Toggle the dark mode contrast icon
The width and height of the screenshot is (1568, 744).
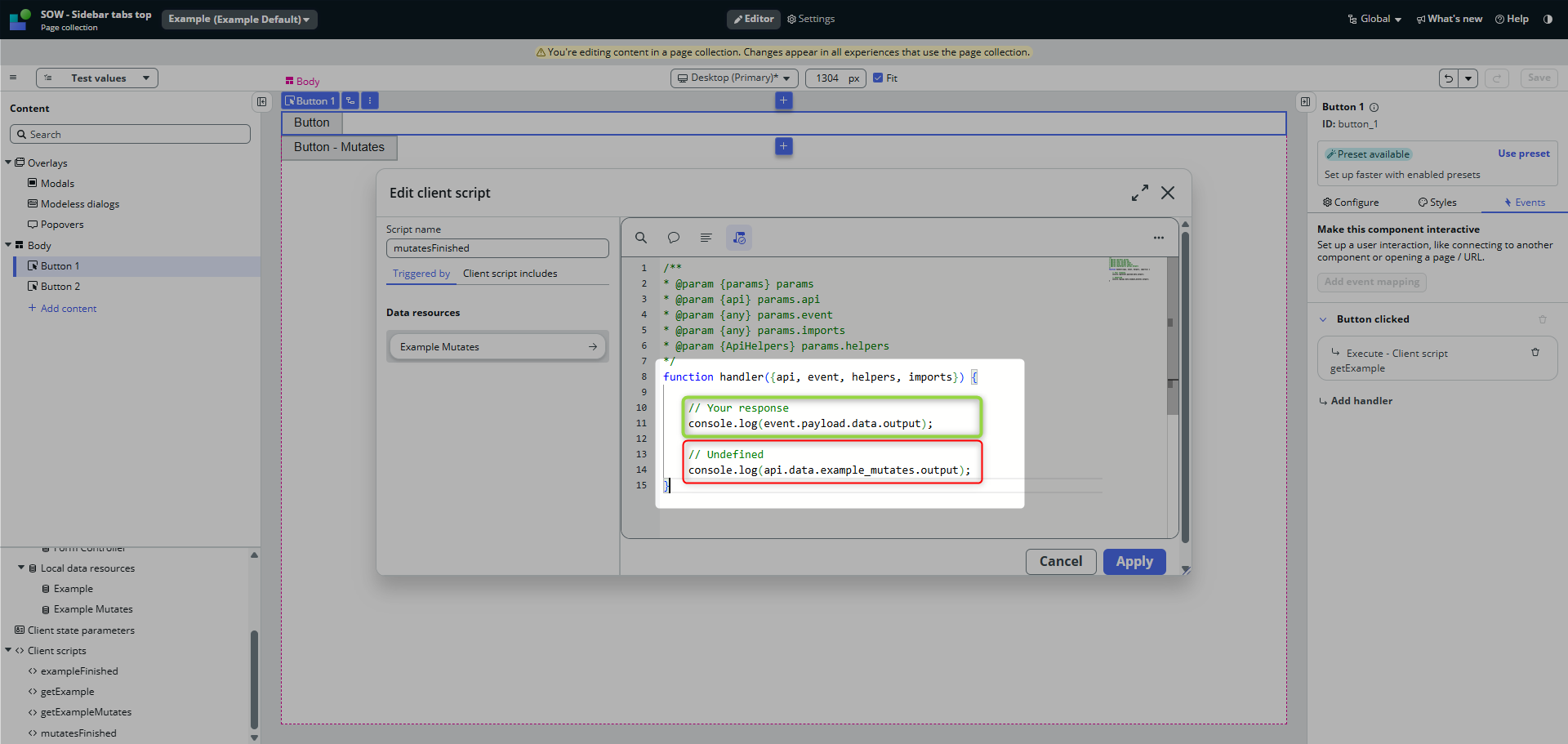tap(1548, 19)
